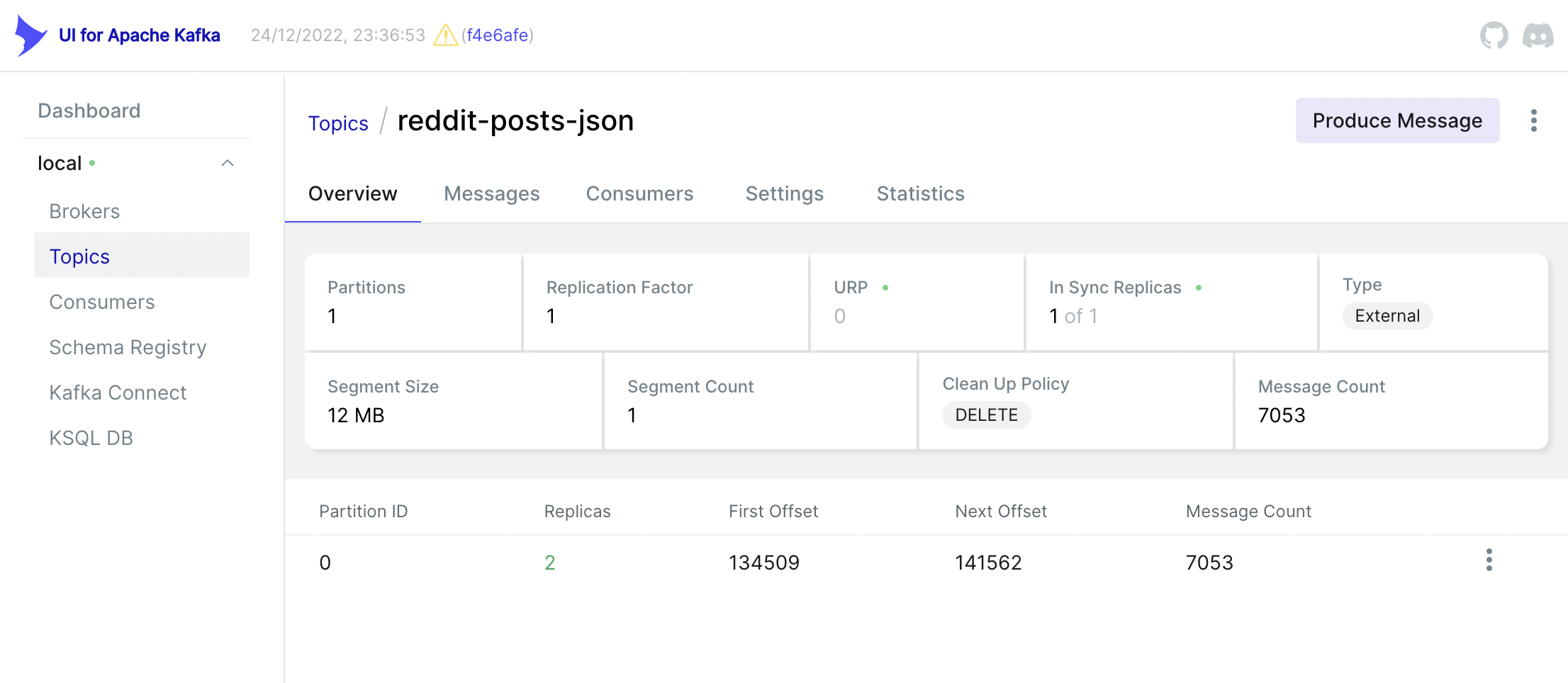Click the table row message count 7053
1568x683 pixels.
[1209, 563]
